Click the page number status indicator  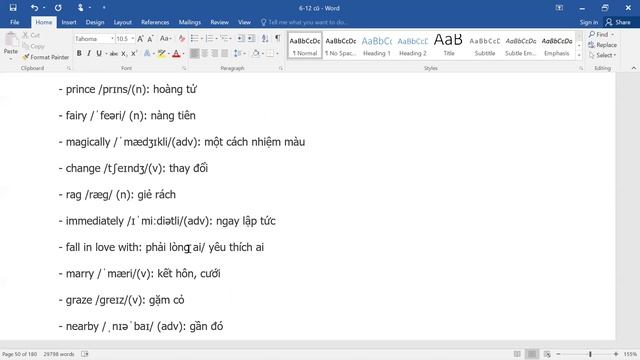[x=20, y=354]
